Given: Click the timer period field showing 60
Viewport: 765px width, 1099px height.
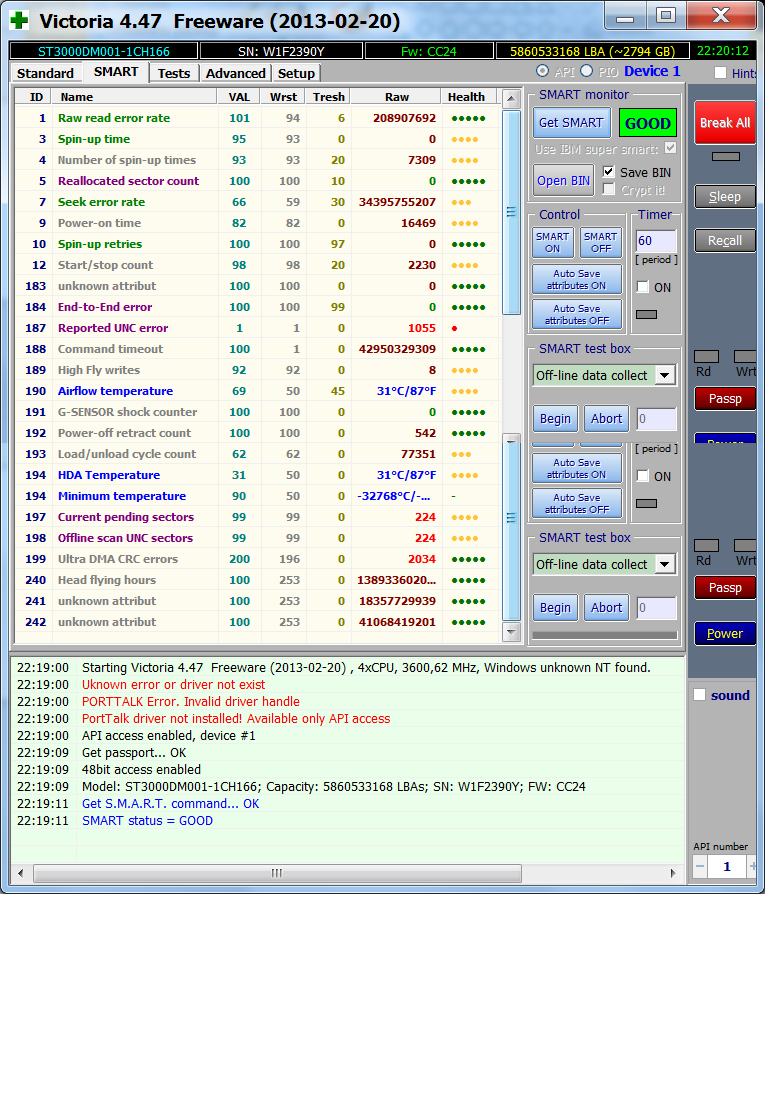Looking at the screenshot, I should pyautogui.click(x=656, y=240).
